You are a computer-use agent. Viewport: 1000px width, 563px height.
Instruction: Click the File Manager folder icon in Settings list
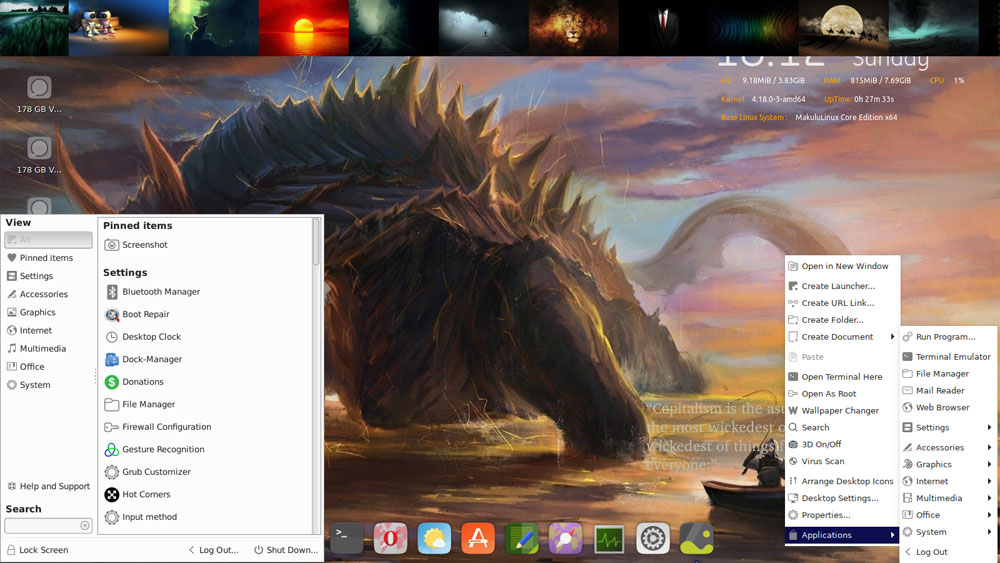pos(112,404)
